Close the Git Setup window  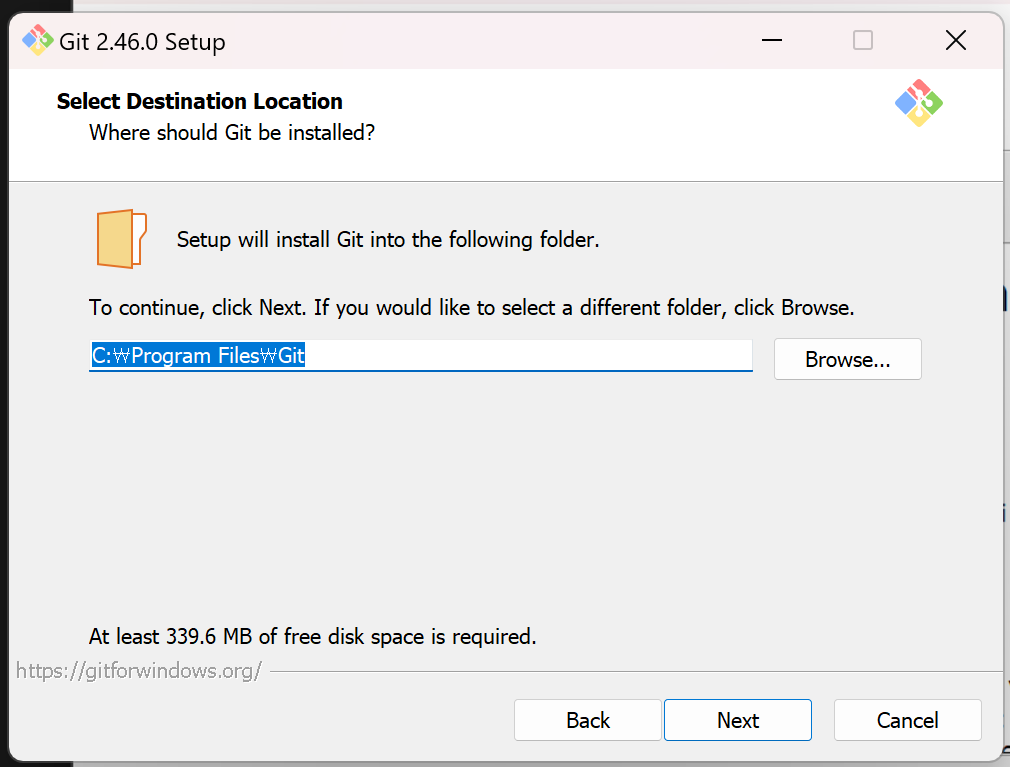[956, 41]
